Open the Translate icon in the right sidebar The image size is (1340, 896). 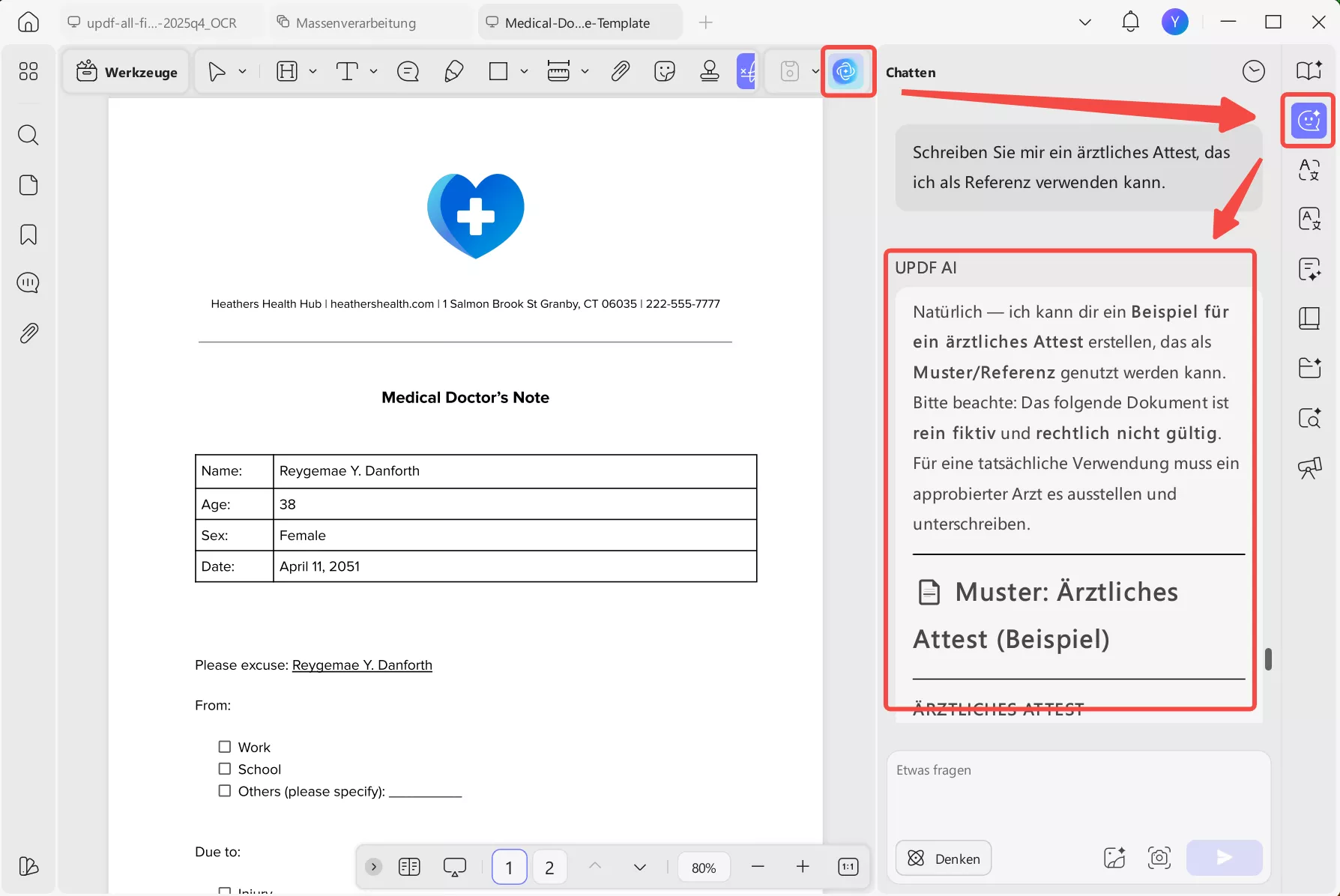1309,169
